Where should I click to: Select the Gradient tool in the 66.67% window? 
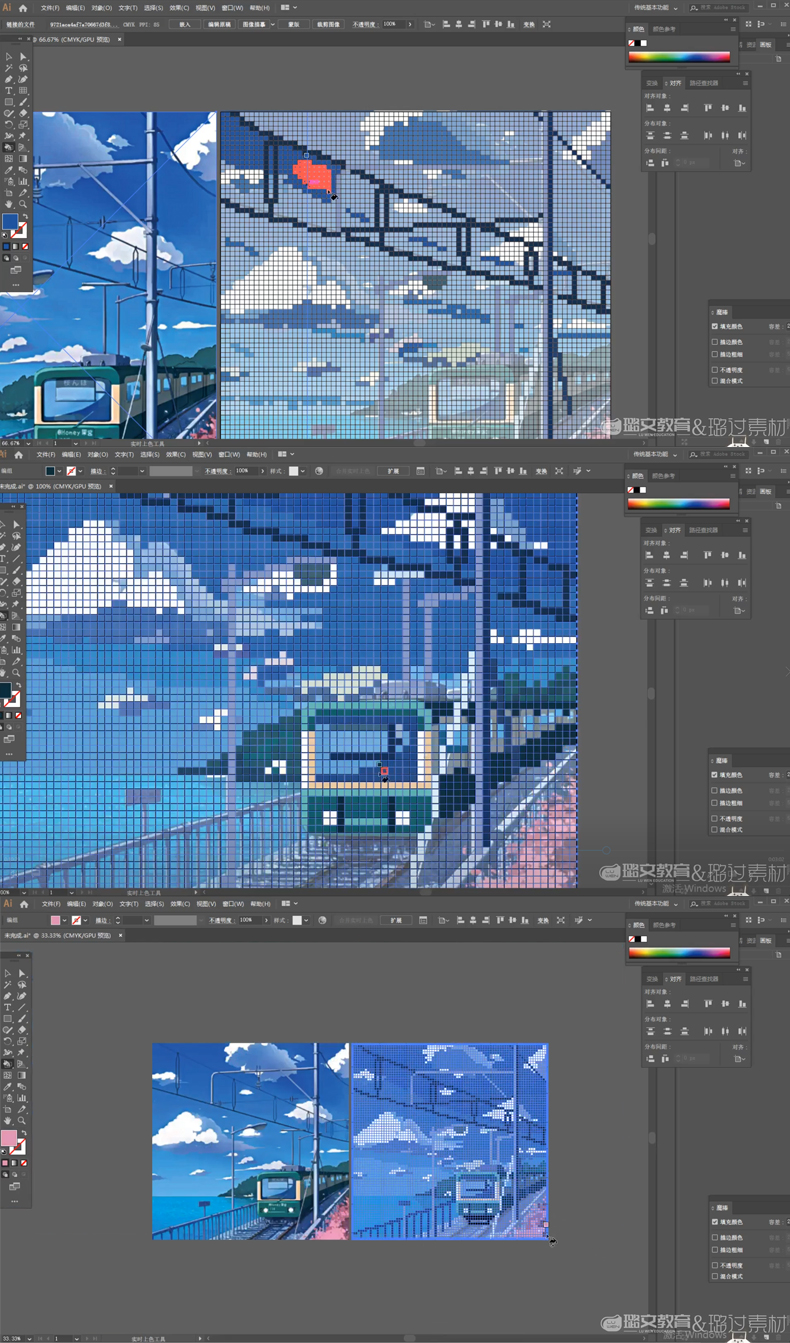pyautogui.click(x=23, y=158)
